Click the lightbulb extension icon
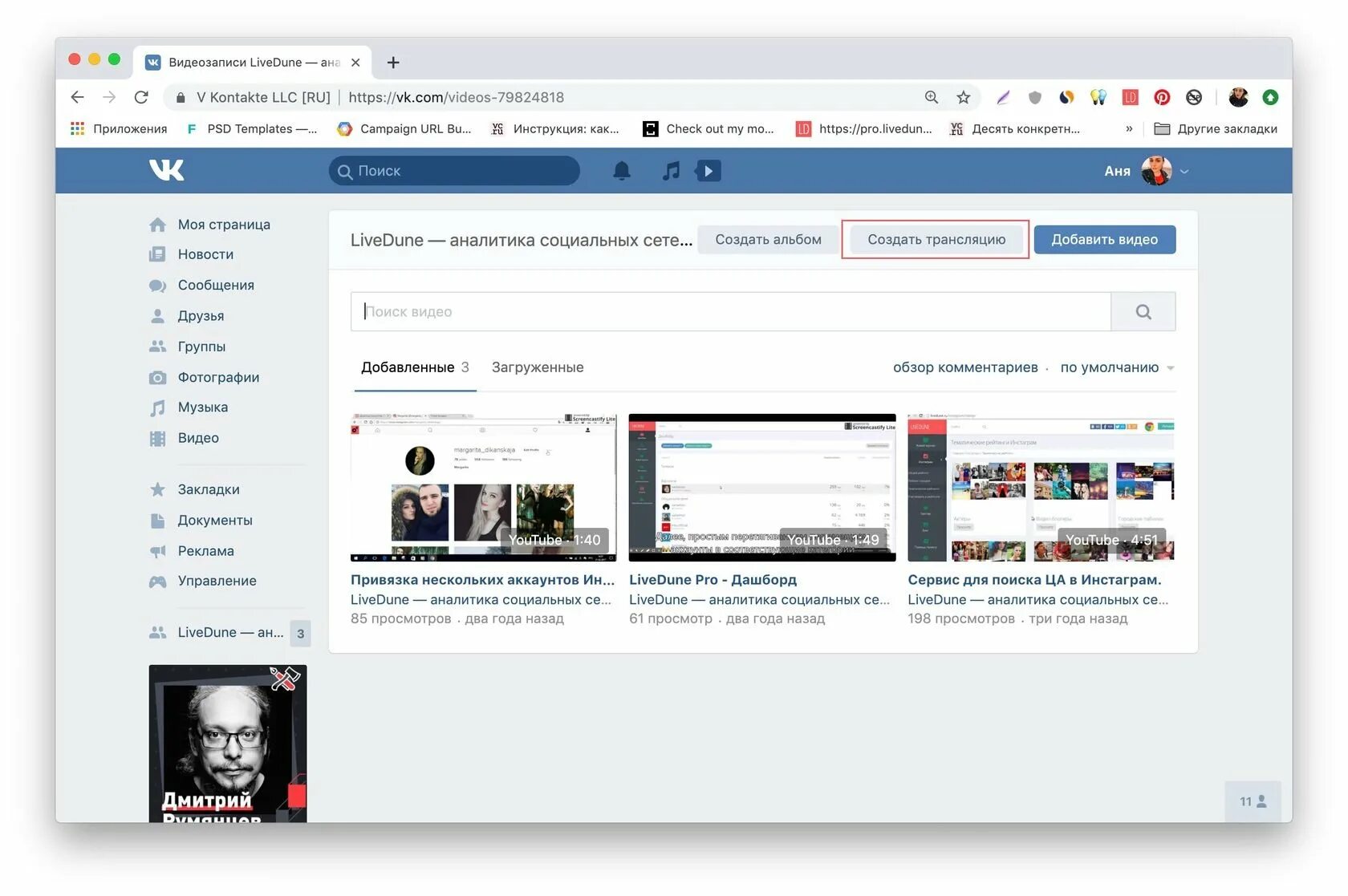The width and height of the screenshot is (1348, 896). coord(1098,97)
